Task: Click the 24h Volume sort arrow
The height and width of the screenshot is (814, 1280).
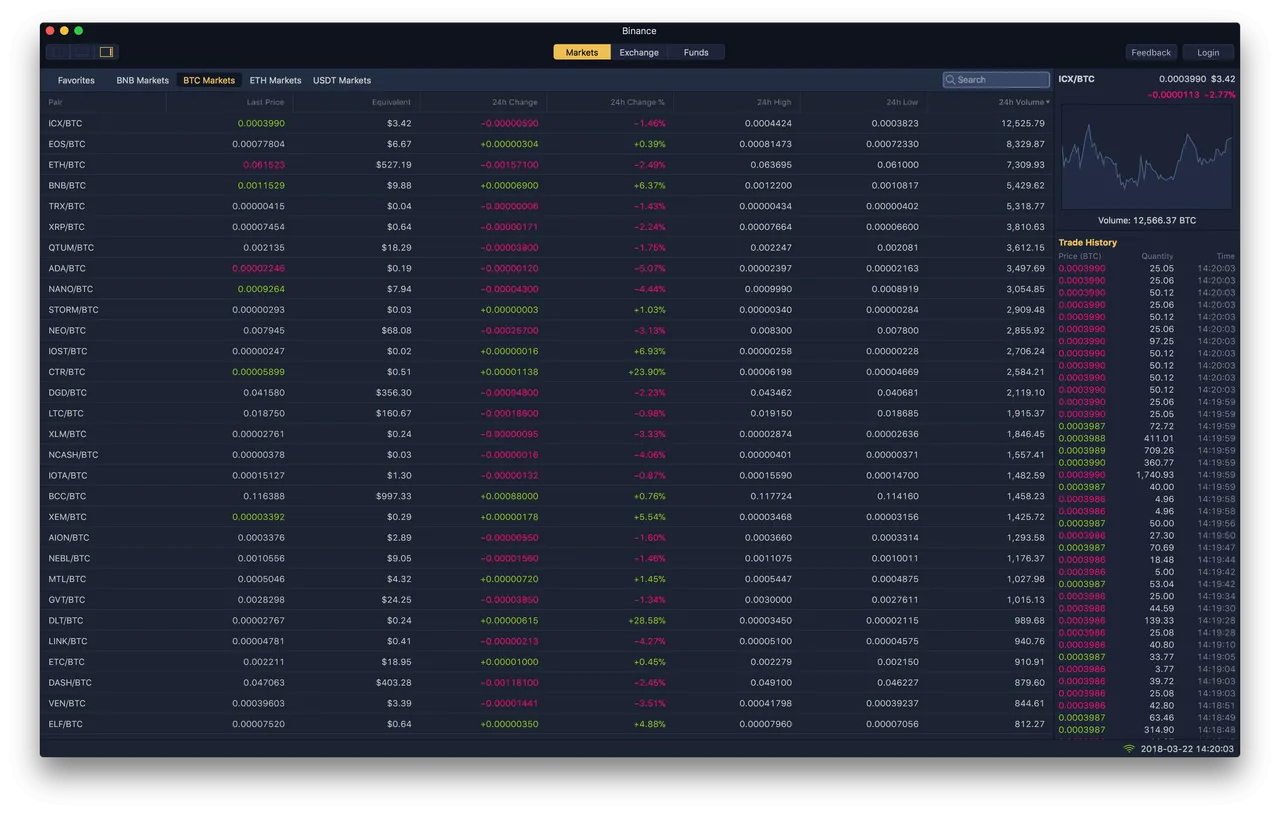Action: tap(1048, 102)
